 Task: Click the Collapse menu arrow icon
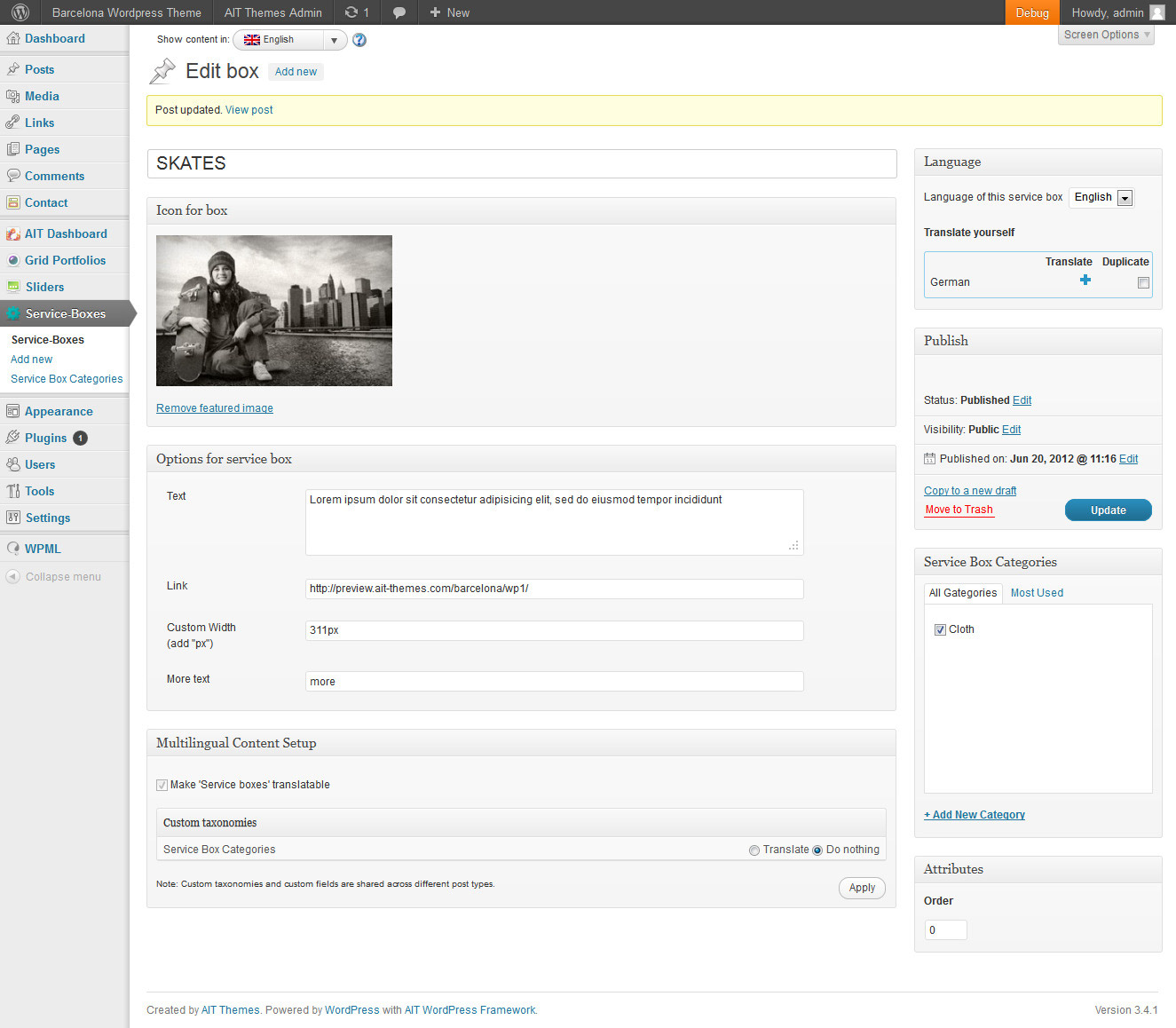[12, 577]
